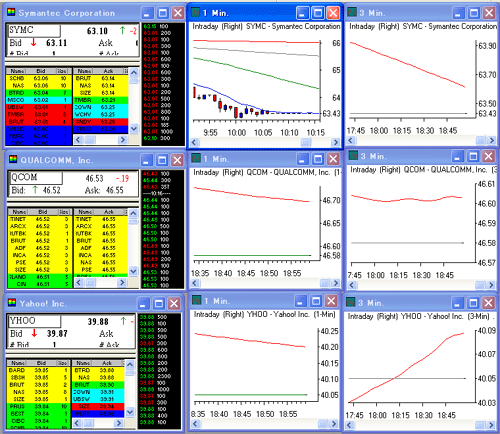
Task: Click right scroll arrow in SYMC 3 Min chart
Action: point(492,140)
